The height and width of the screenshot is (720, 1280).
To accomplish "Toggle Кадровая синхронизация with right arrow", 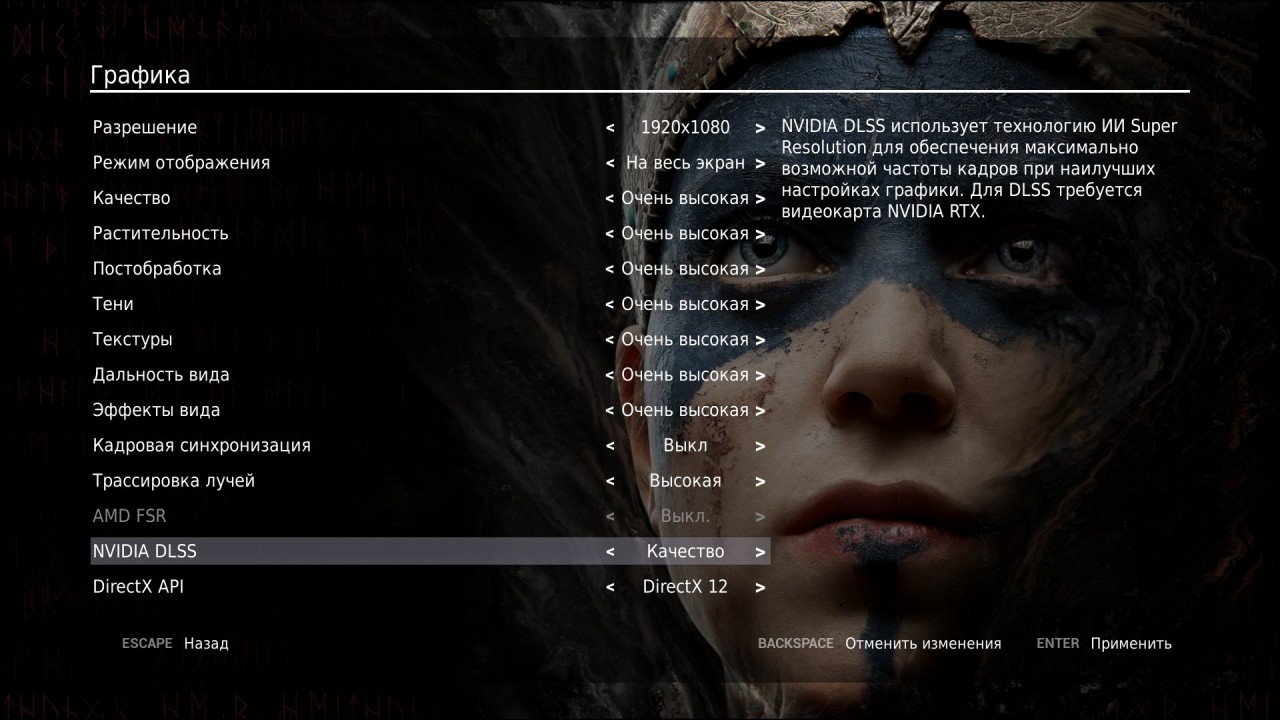I will click(x=760, y=446).
